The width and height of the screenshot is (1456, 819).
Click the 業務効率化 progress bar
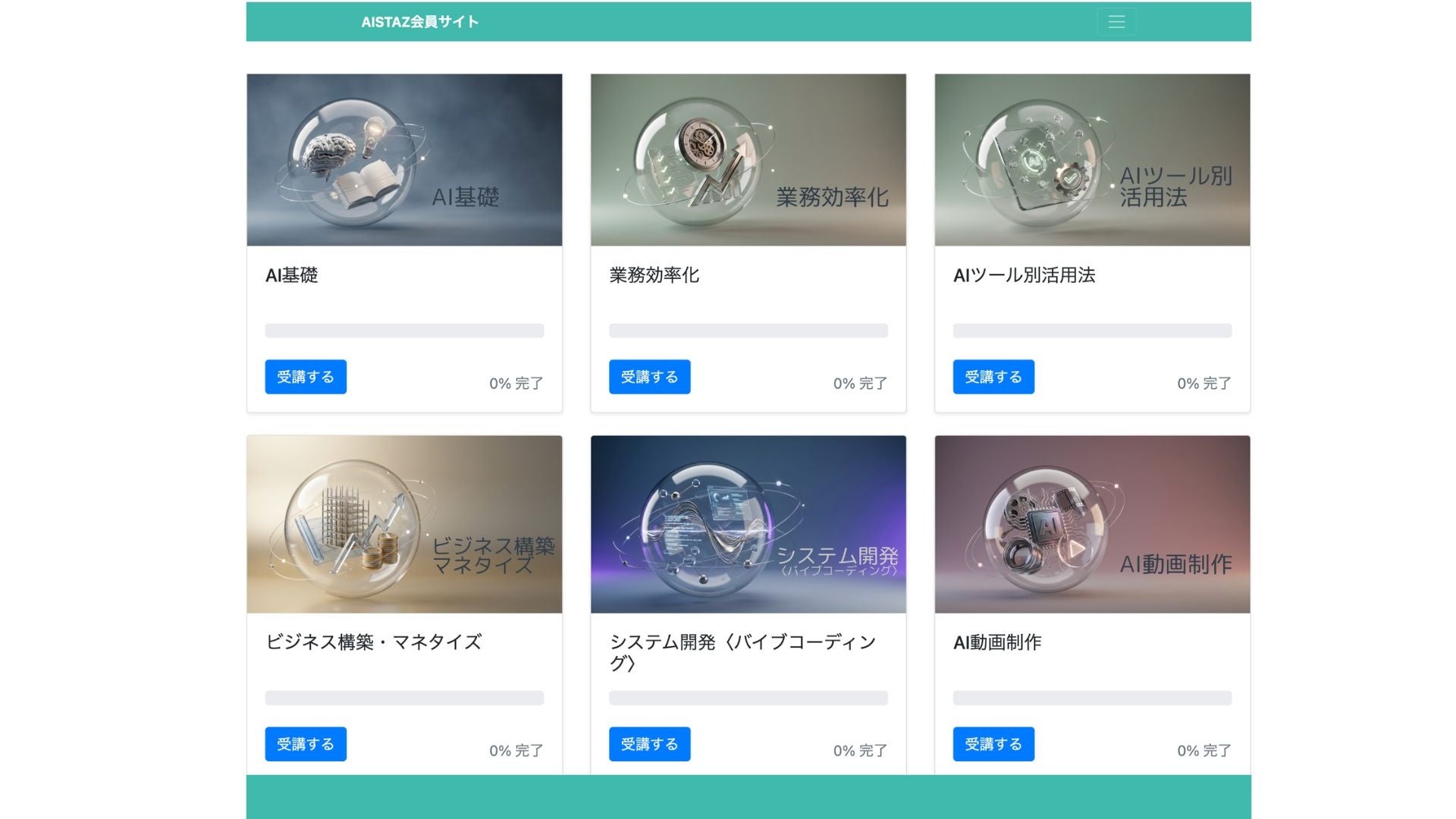coord(748,331)
